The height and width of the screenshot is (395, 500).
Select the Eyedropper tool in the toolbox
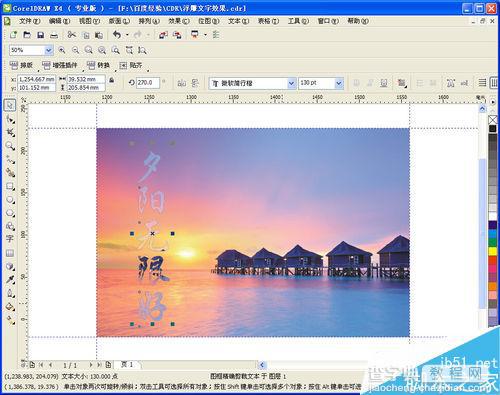click(10, 280)
